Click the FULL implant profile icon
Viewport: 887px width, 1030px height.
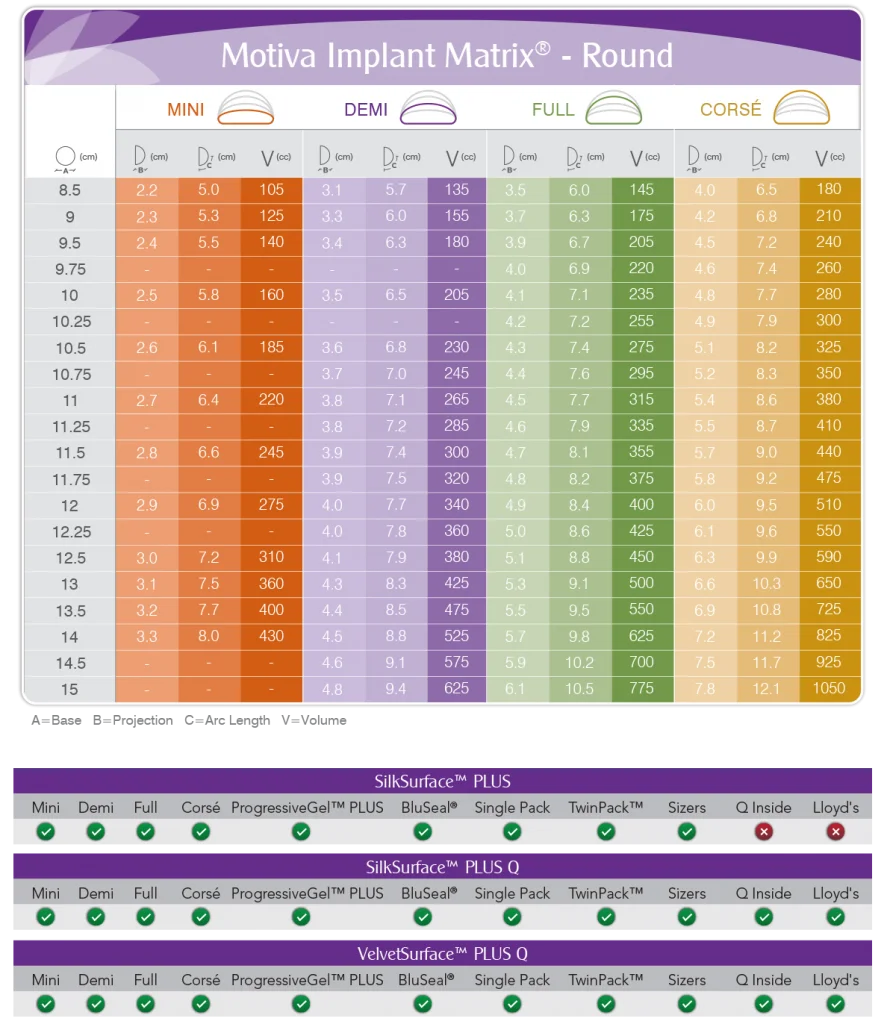pos(613,108)
